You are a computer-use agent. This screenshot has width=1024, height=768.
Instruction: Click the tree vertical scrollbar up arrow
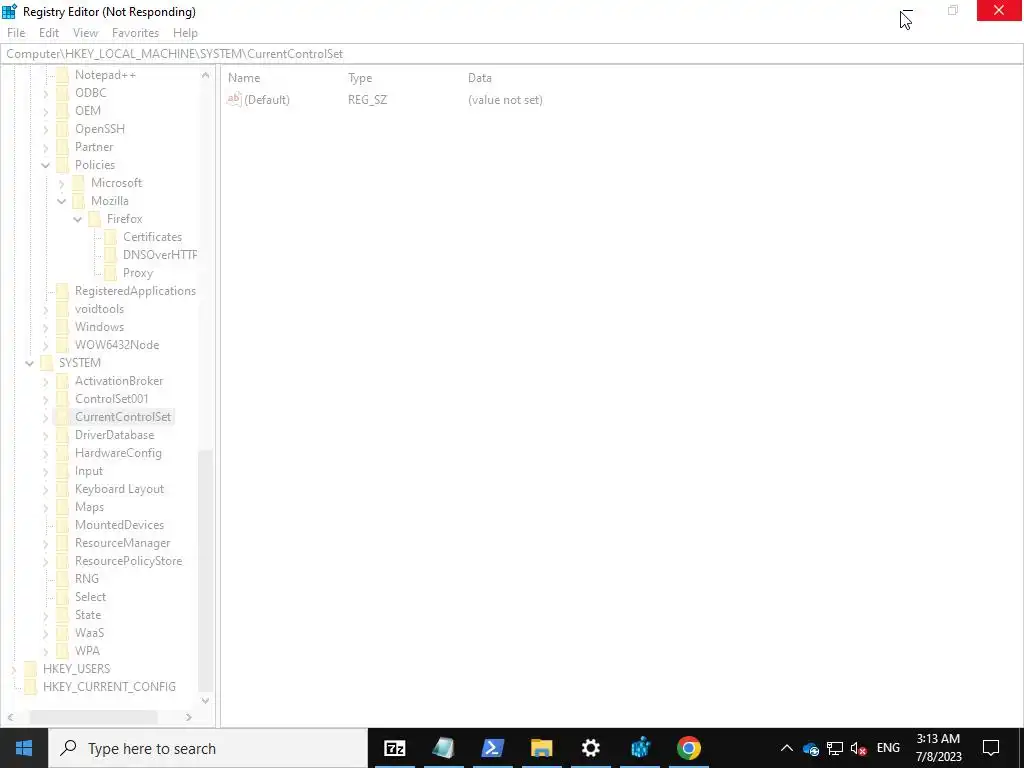(x=206, y=75)
